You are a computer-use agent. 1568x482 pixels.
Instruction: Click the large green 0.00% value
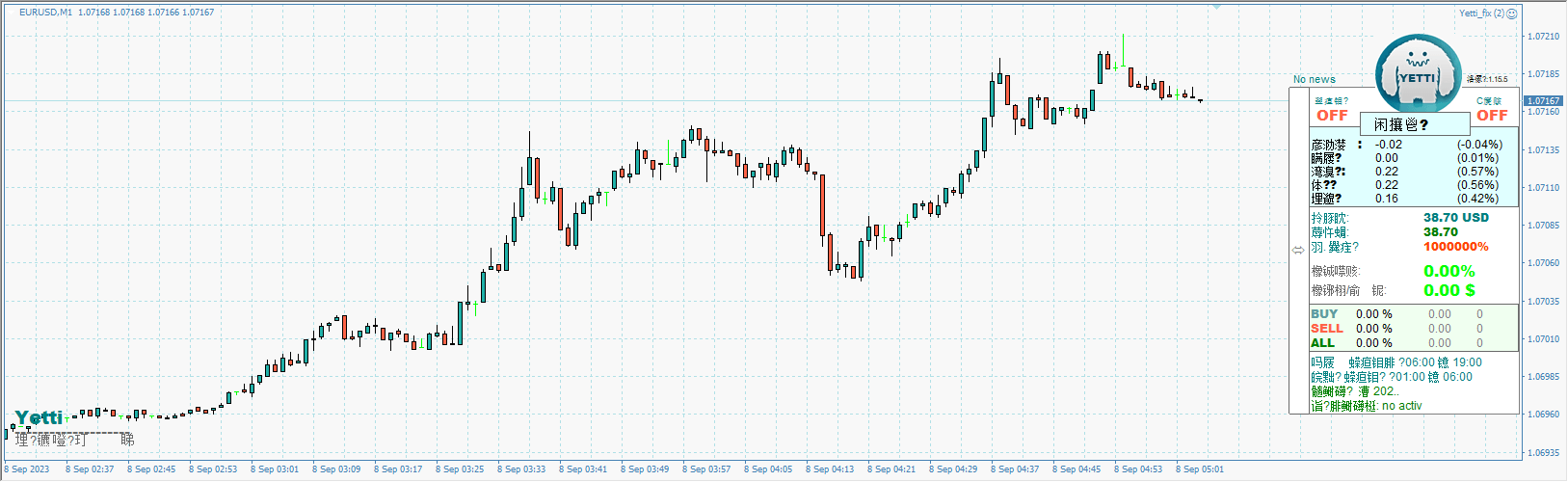(1449, 272)
